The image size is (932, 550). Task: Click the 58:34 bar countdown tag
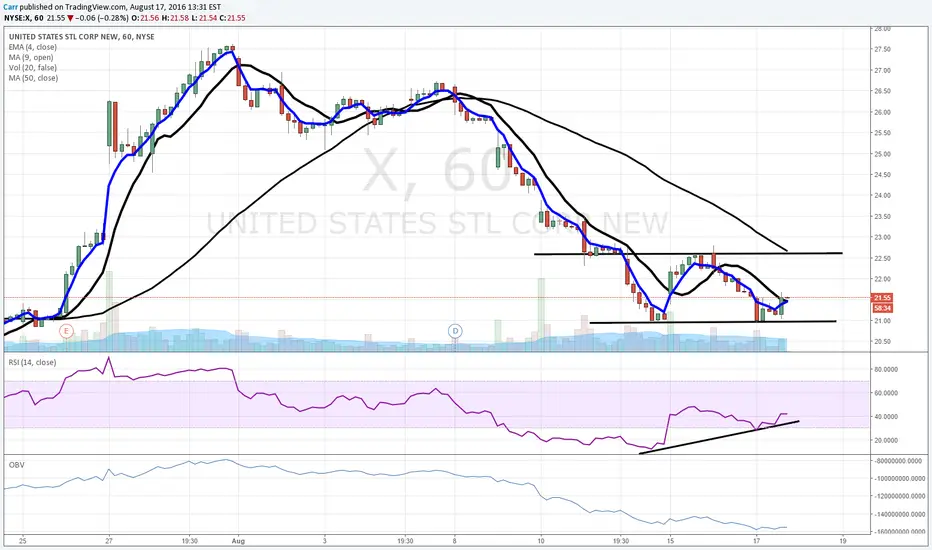pos(882,308)
